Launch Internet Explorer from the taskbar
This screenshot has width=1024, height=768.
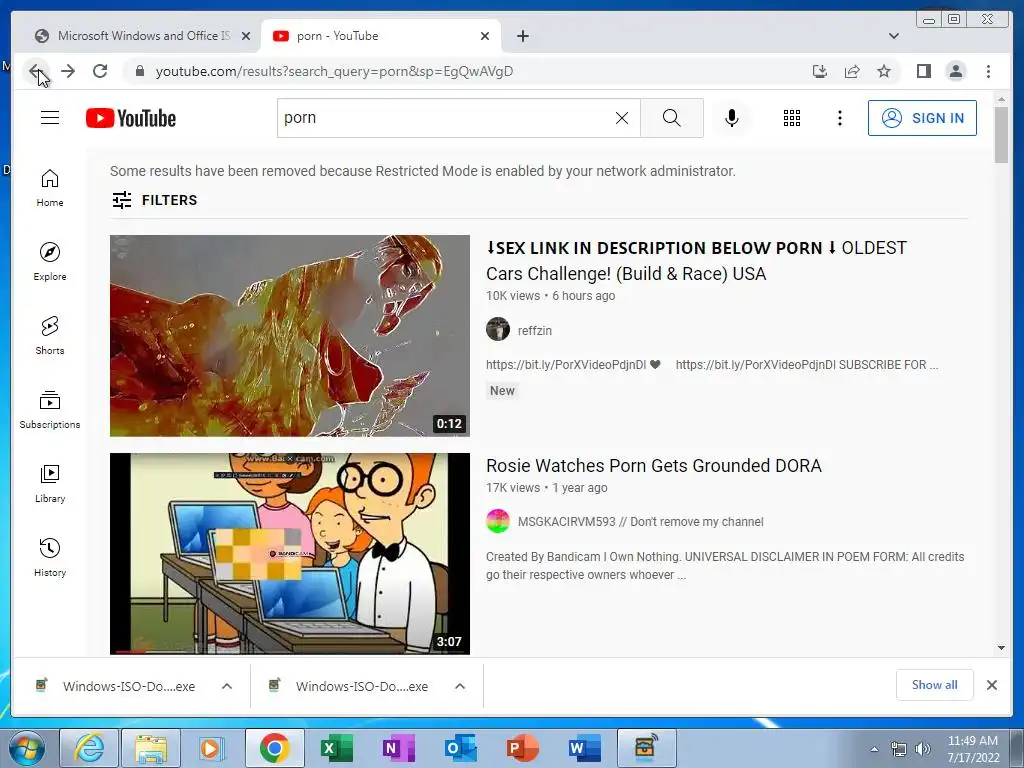pyautogui.click(x=89, y=748)
